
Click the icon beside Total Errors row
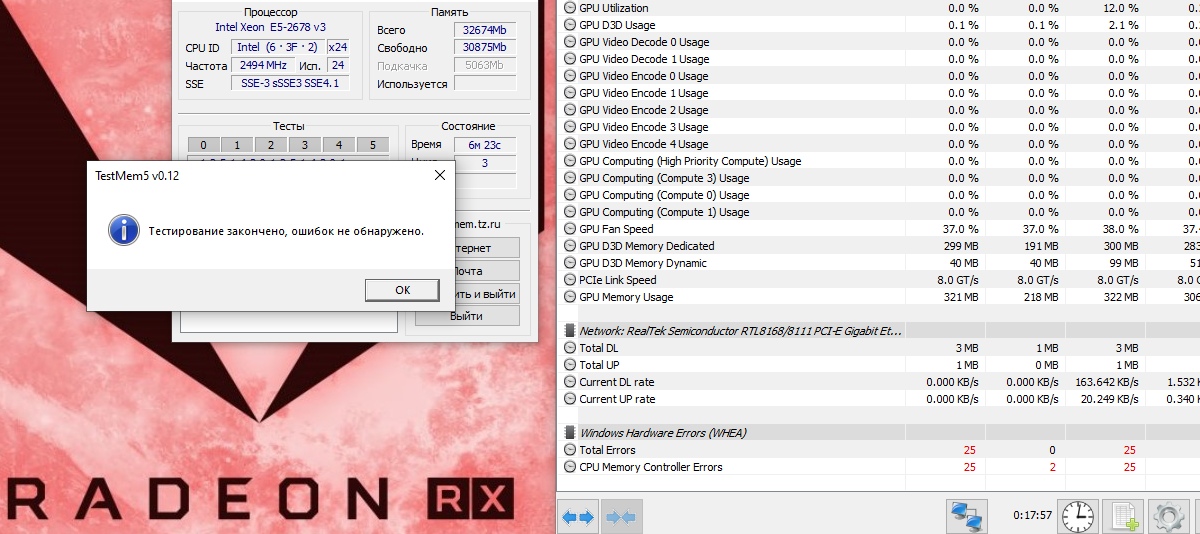point(569,450)
